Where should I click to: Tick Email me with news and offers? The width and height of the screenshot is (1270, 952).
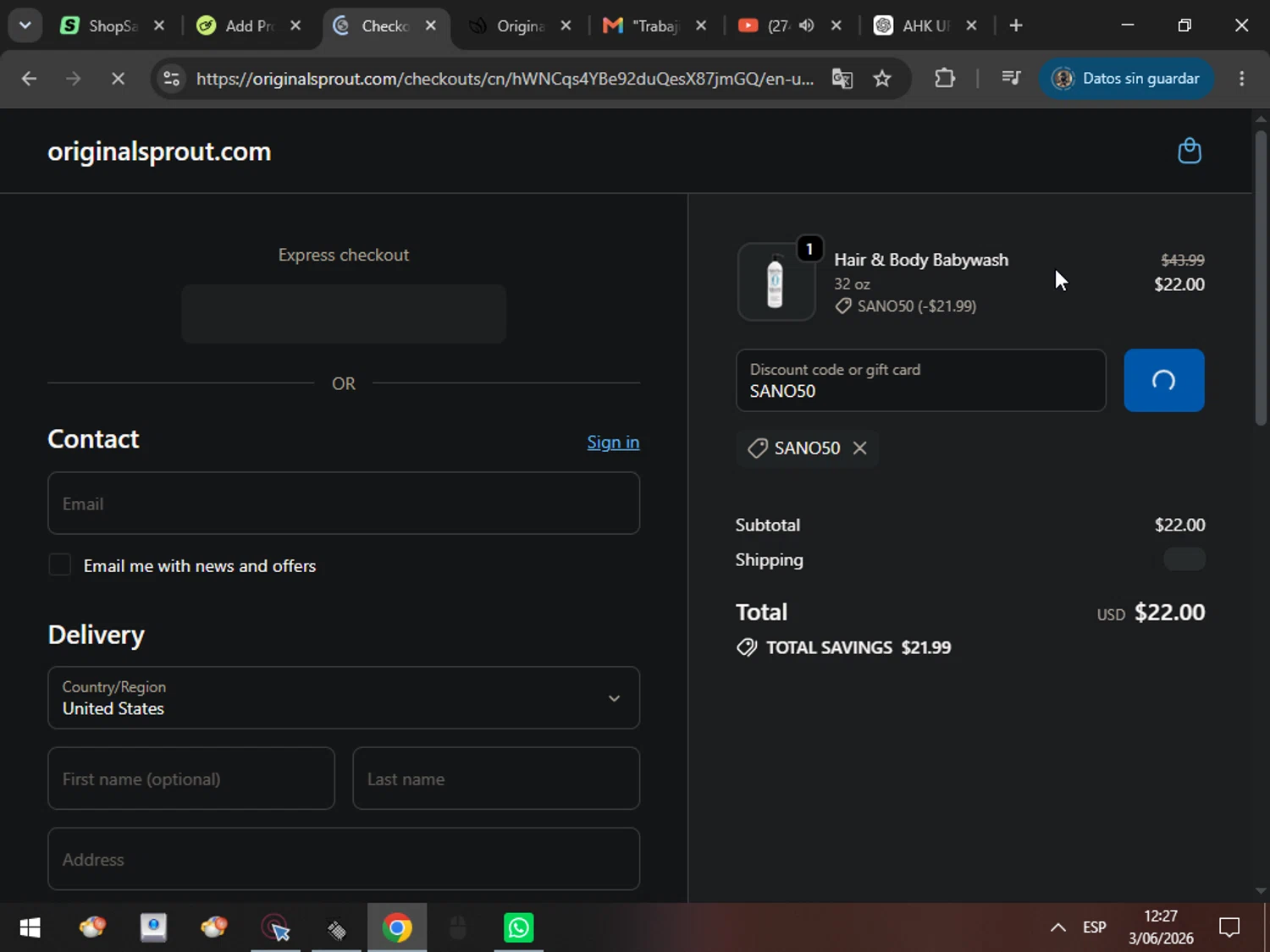(59, 565)
